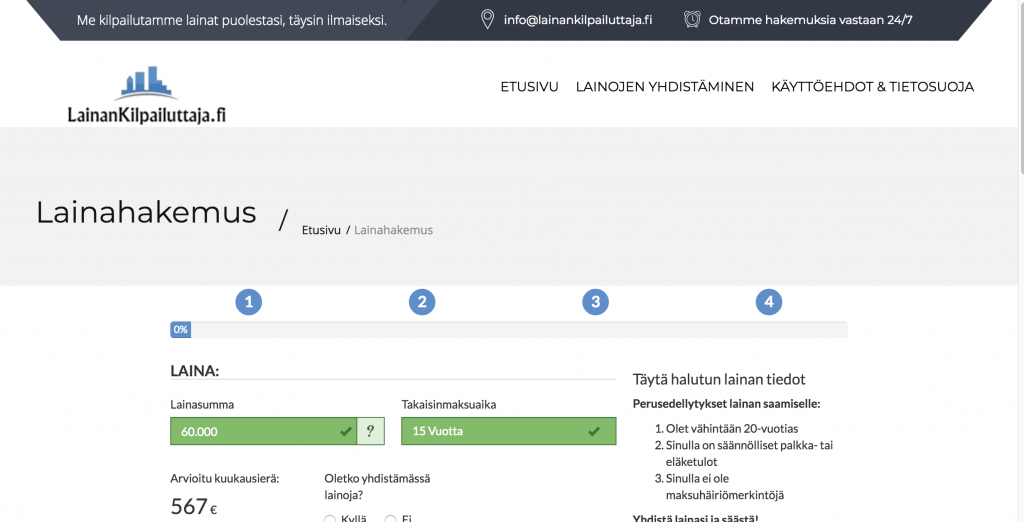Select the Ei radio button
The height and width of the screenshot is (522, 1024).
pyautogui.click(x=391, y=519)
